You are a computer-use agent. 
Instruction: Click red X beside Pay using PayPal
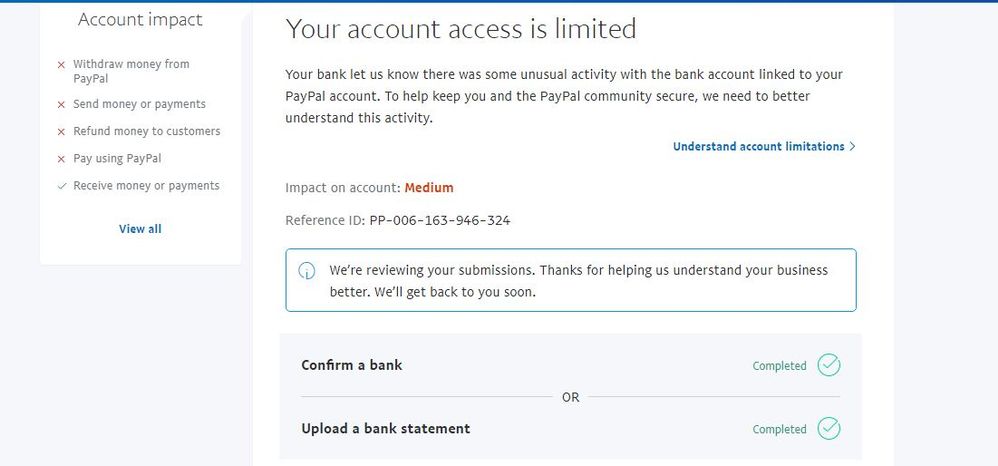(x=62, y=159)
